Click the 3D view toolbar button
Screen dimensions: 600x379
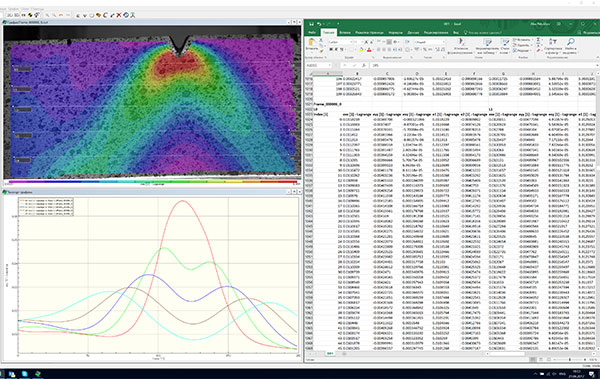pyautogui.click(x=17, y=15)
